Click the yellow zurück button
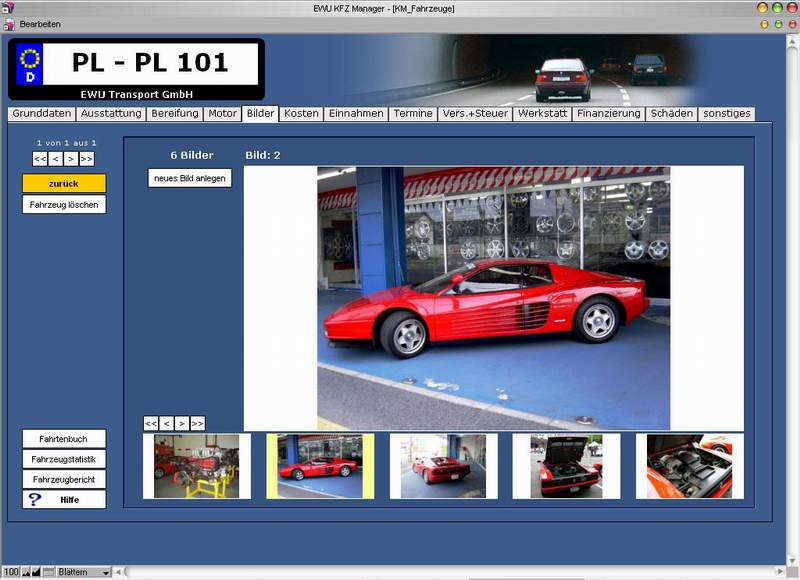This screenshot has width=800, height=580. (64, 183)
